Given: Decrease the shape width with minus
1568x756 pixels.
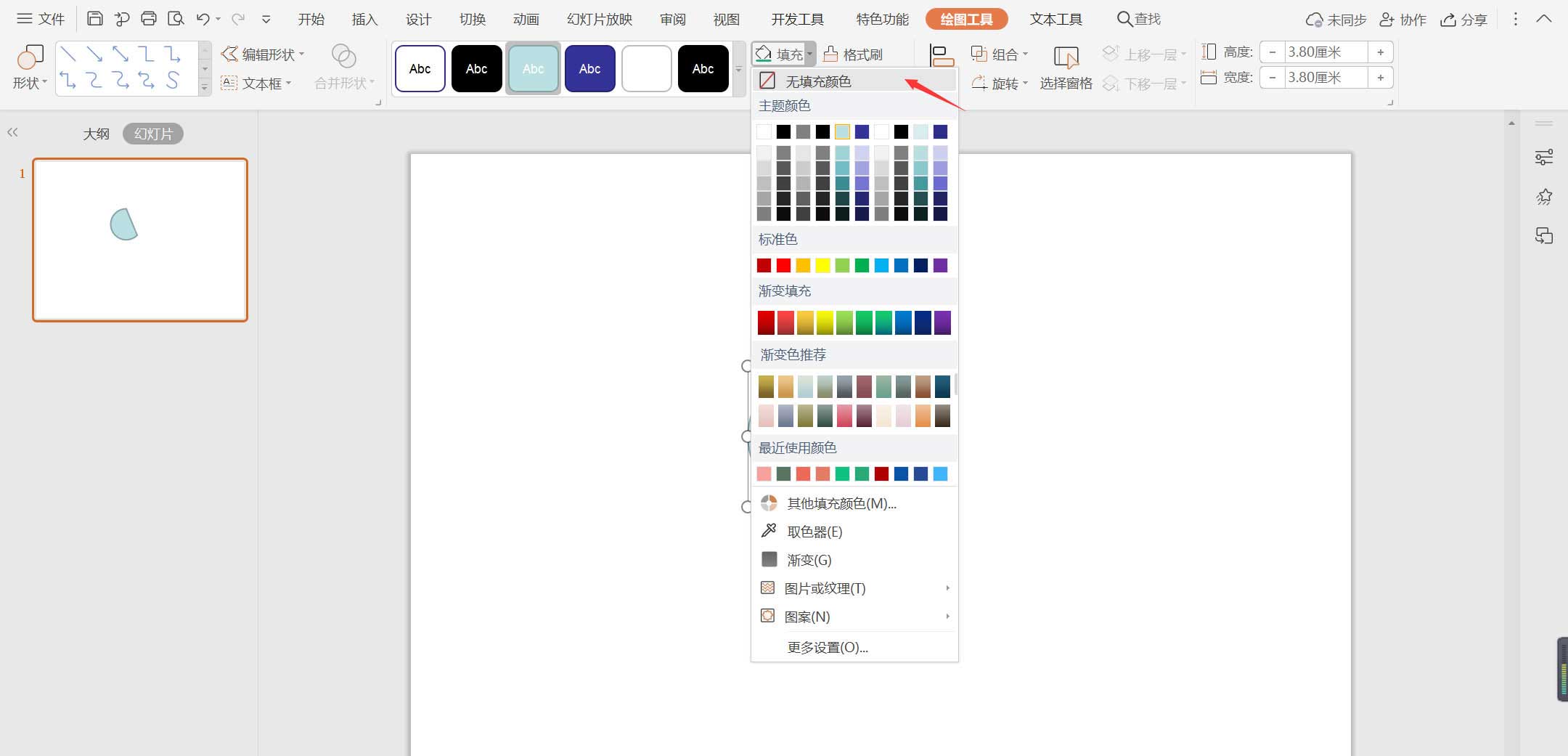Looking at the screenshot, I should pos(1272,78).
